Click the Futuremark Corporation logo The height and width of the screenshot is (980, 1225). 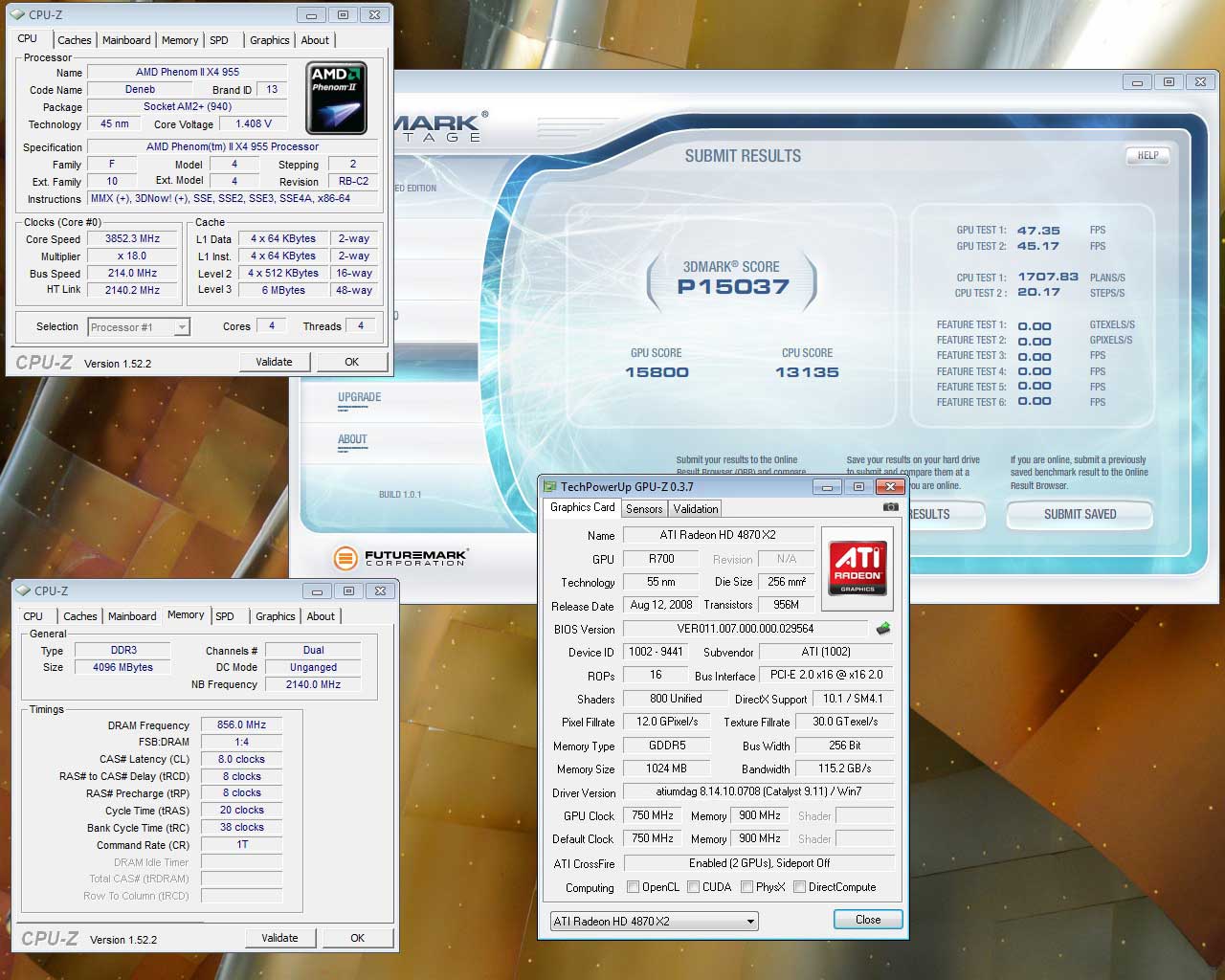click(400, 557)
